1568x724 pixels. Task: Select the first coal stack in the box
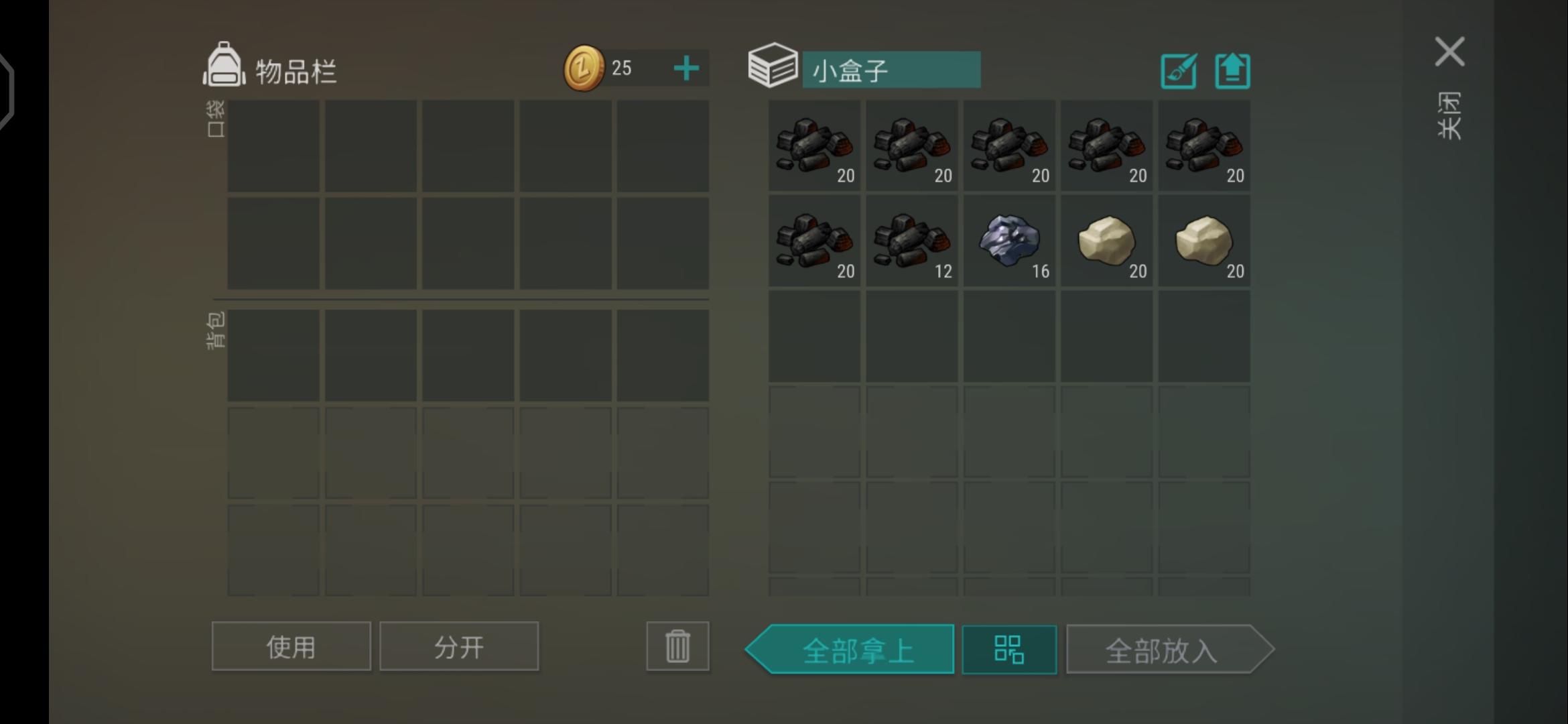814,145
